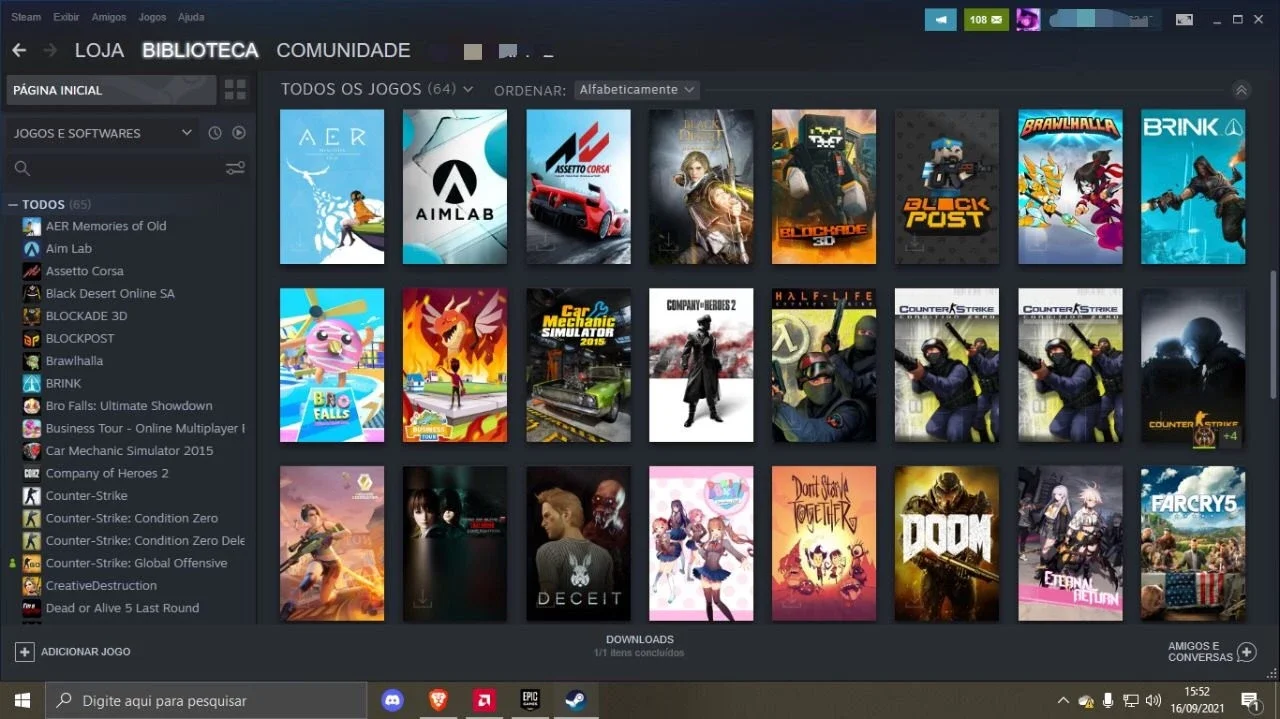Viewport: 1280px width, 719px height.
Task: Go to the BIBLIOTECA tab
Action: (200, 50)
